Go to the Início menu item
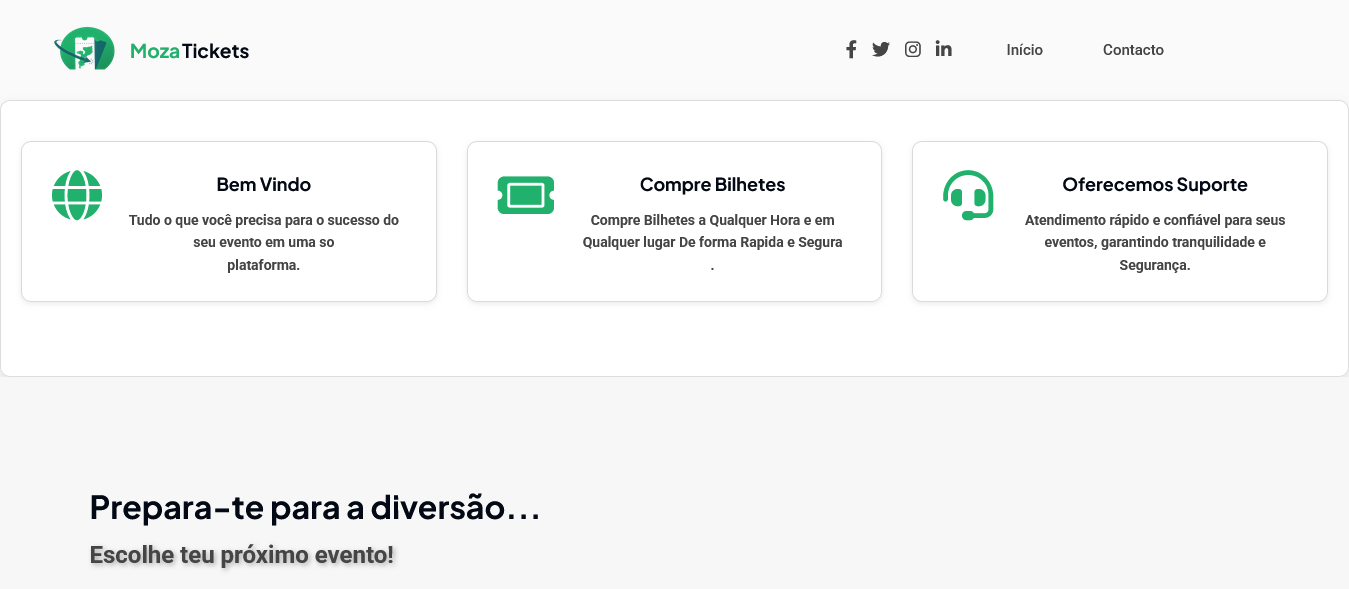 pyautogui.click(x=1024, y=50)
